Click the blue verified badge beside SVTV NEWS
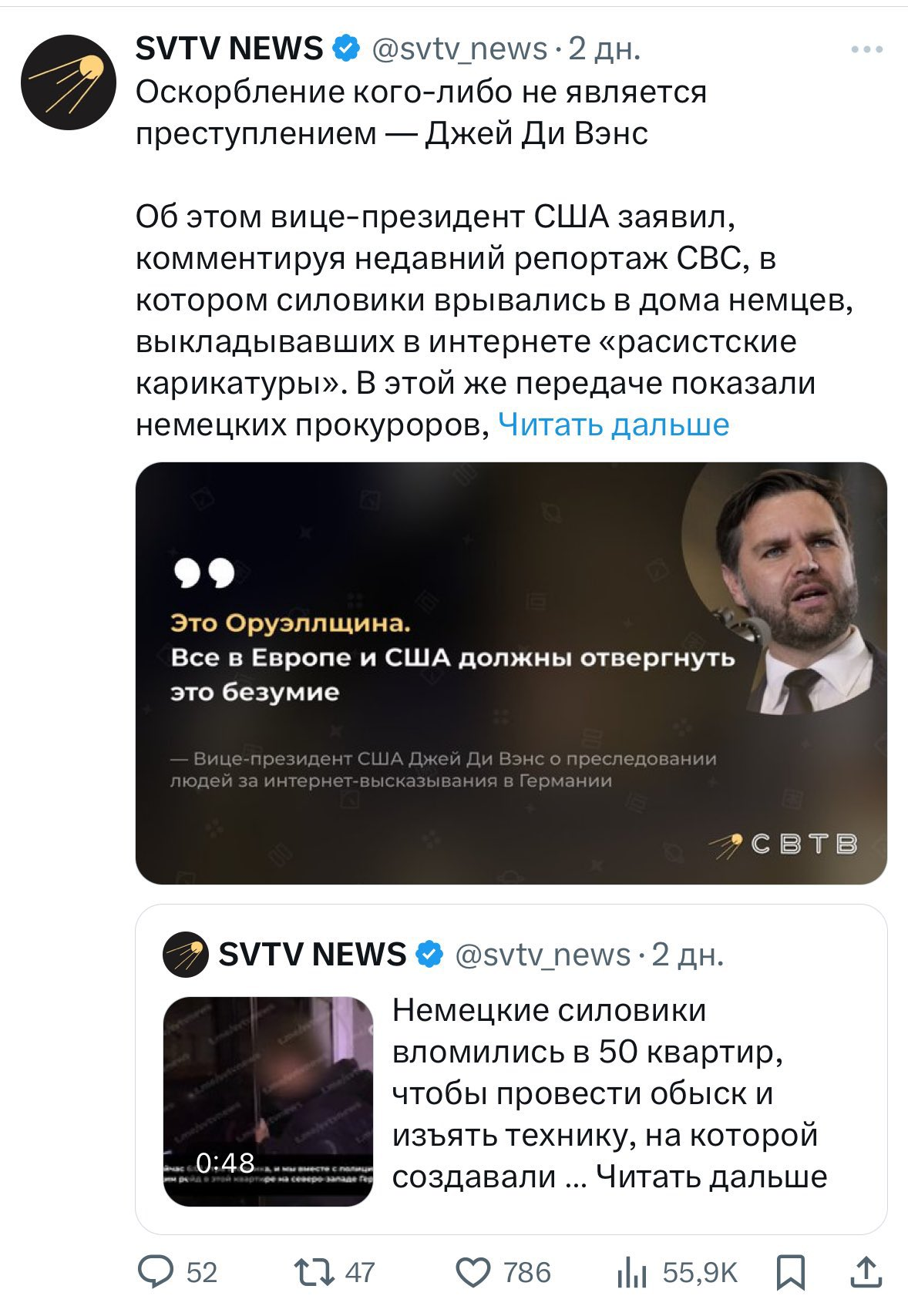The image size is (908, 1316). coord(346,49)
